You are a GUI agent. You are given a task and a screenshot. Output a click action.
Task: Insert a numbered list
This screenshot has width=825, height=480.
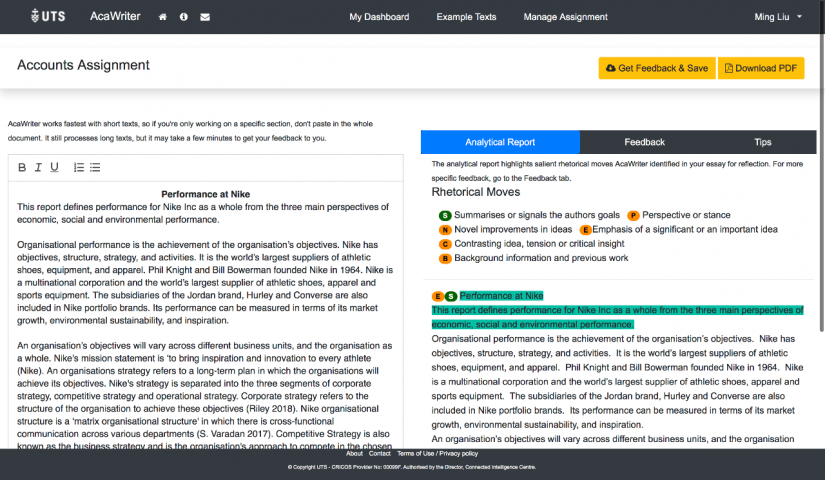tap(79, 167)
